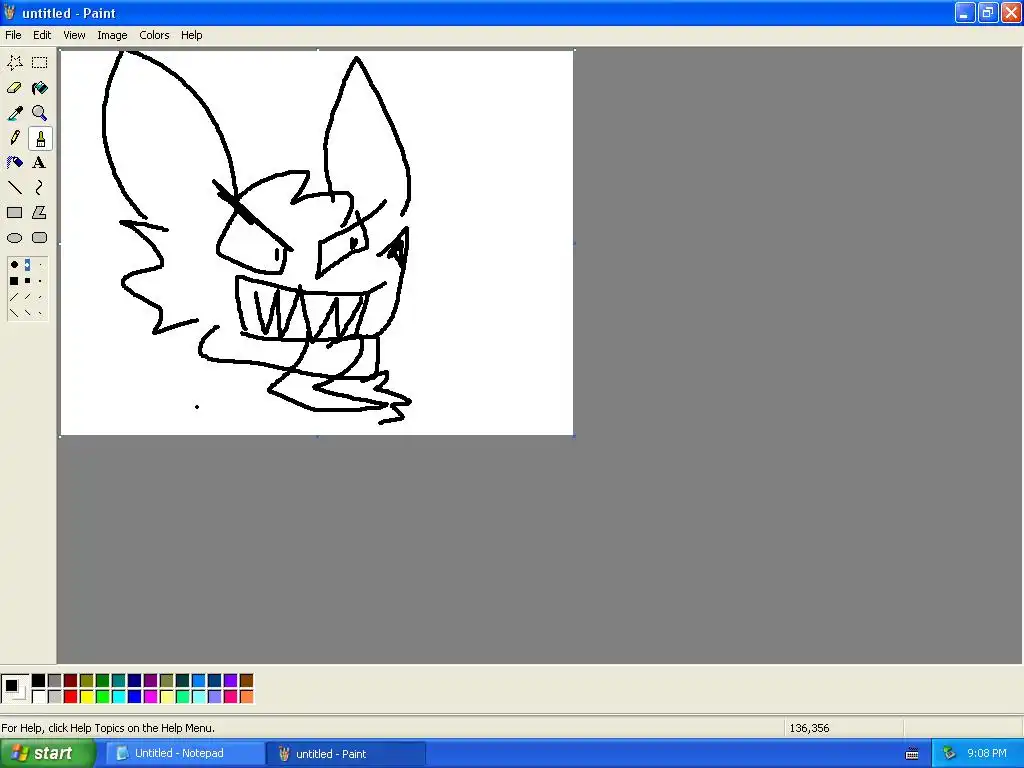The height and width of the screenshot is (768, 1024).
Task: Pick the olive color swatch
Action: point(86,681)
